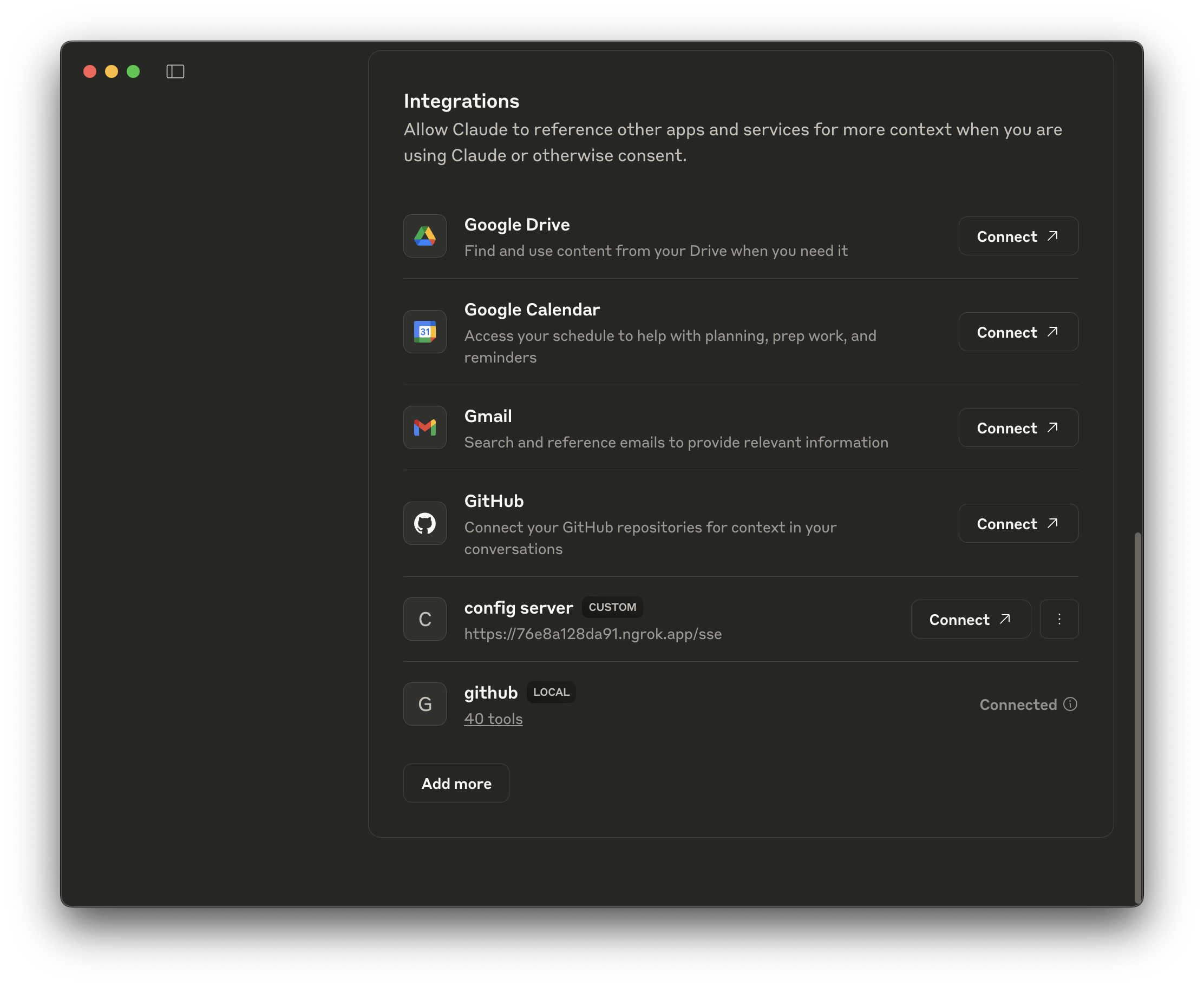
Task: Click the config server C avatar
Action: click(425, 619)
